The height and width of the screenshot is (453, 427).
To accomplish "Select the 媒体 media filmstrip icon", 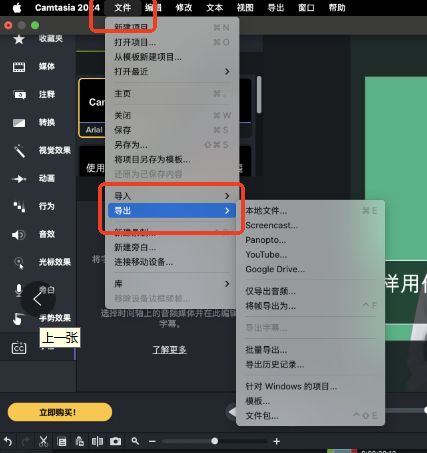I will coord(19,67).
